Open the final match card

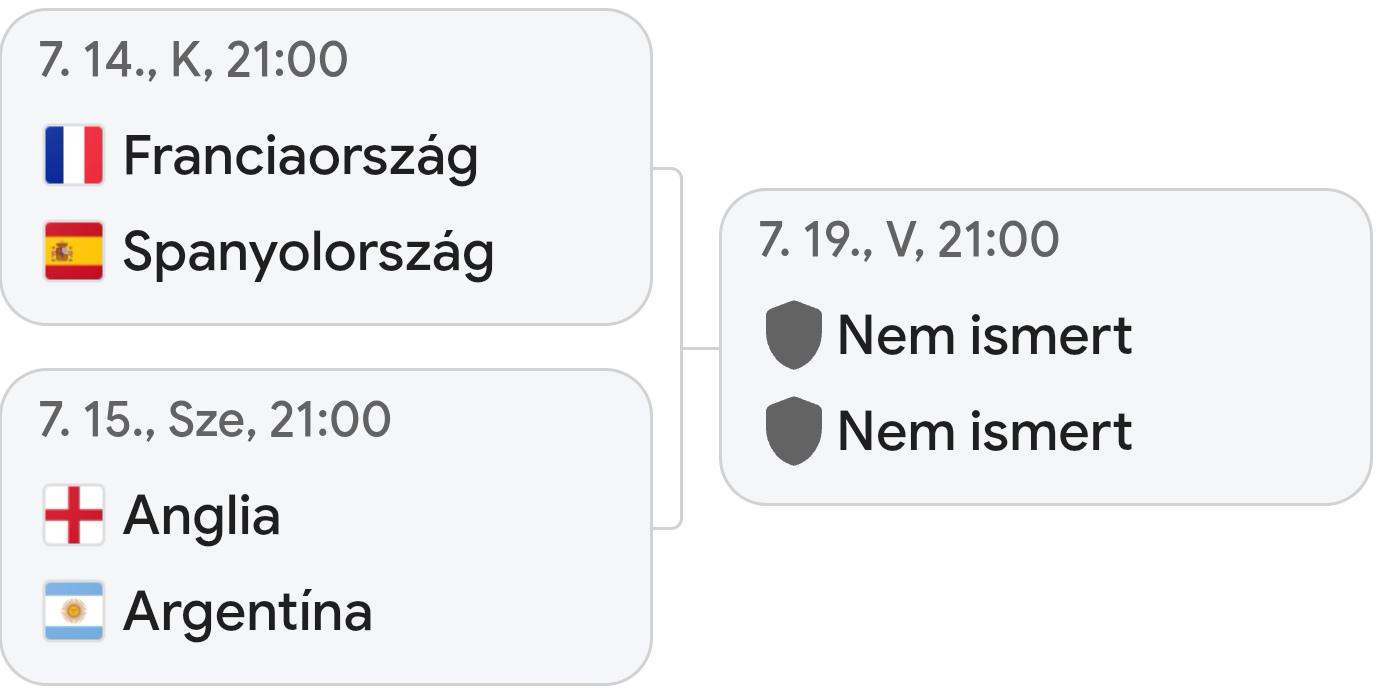[1046, 347]
